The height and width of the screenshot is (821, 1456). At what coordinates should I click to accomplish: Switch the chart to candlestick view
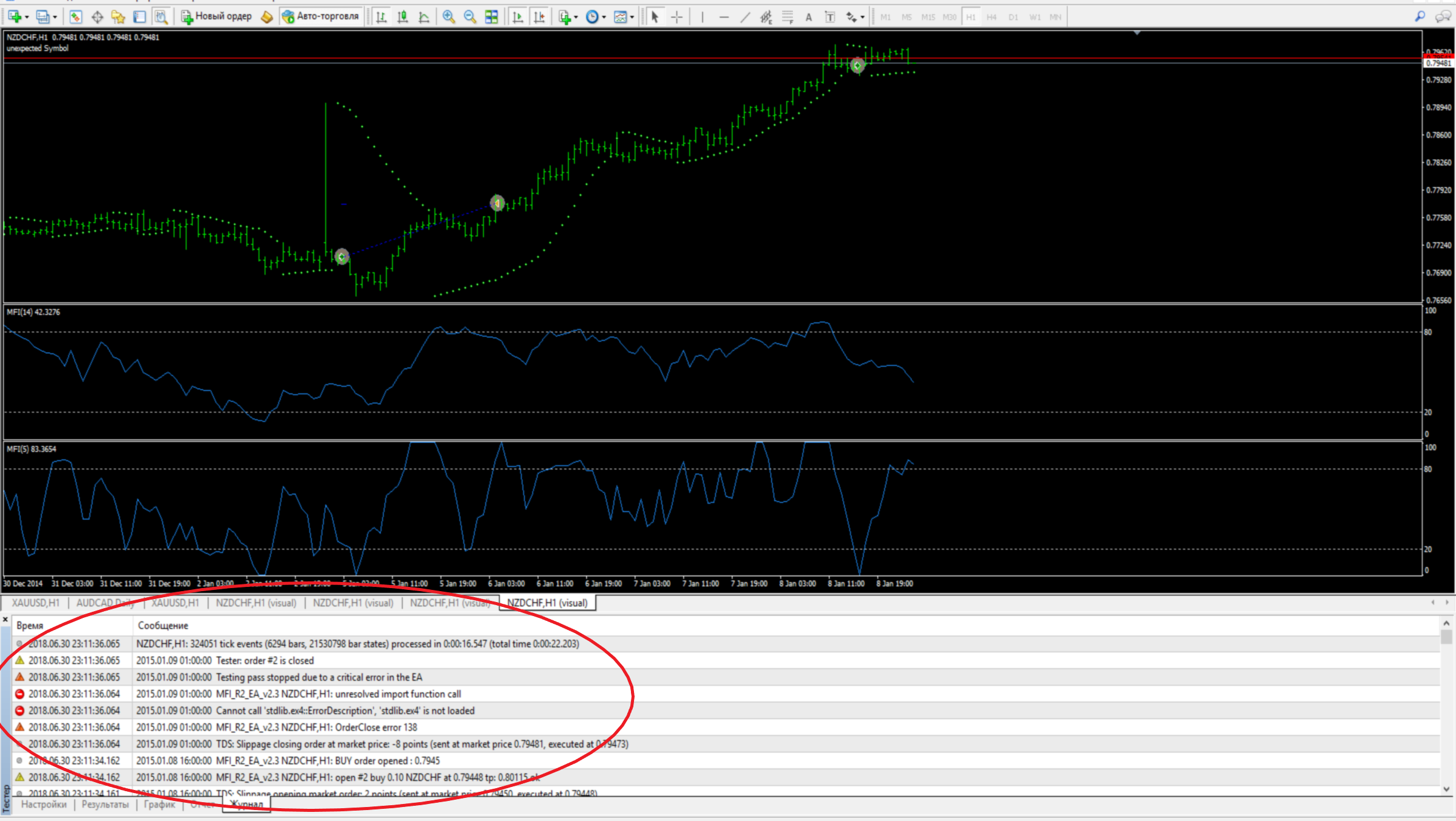coord(403,17)
